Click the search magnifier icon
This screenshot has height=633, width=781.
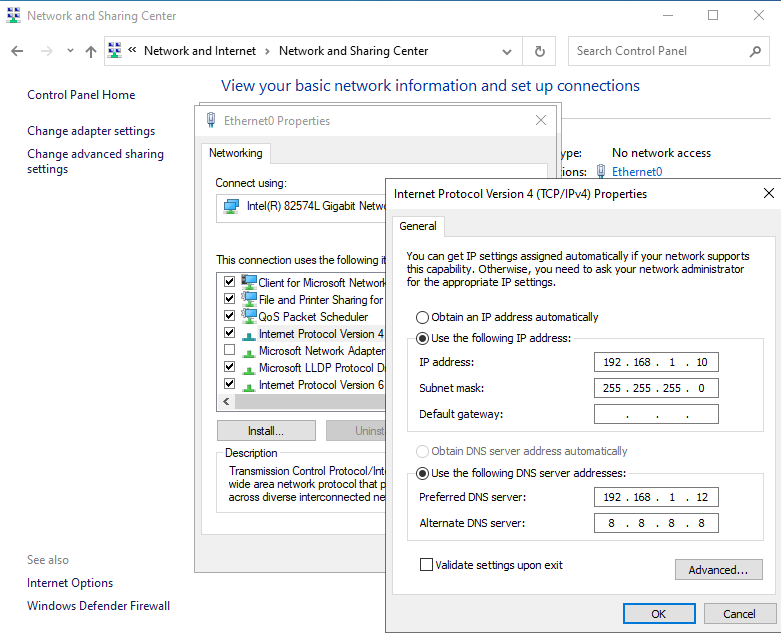tap(755, 51)
